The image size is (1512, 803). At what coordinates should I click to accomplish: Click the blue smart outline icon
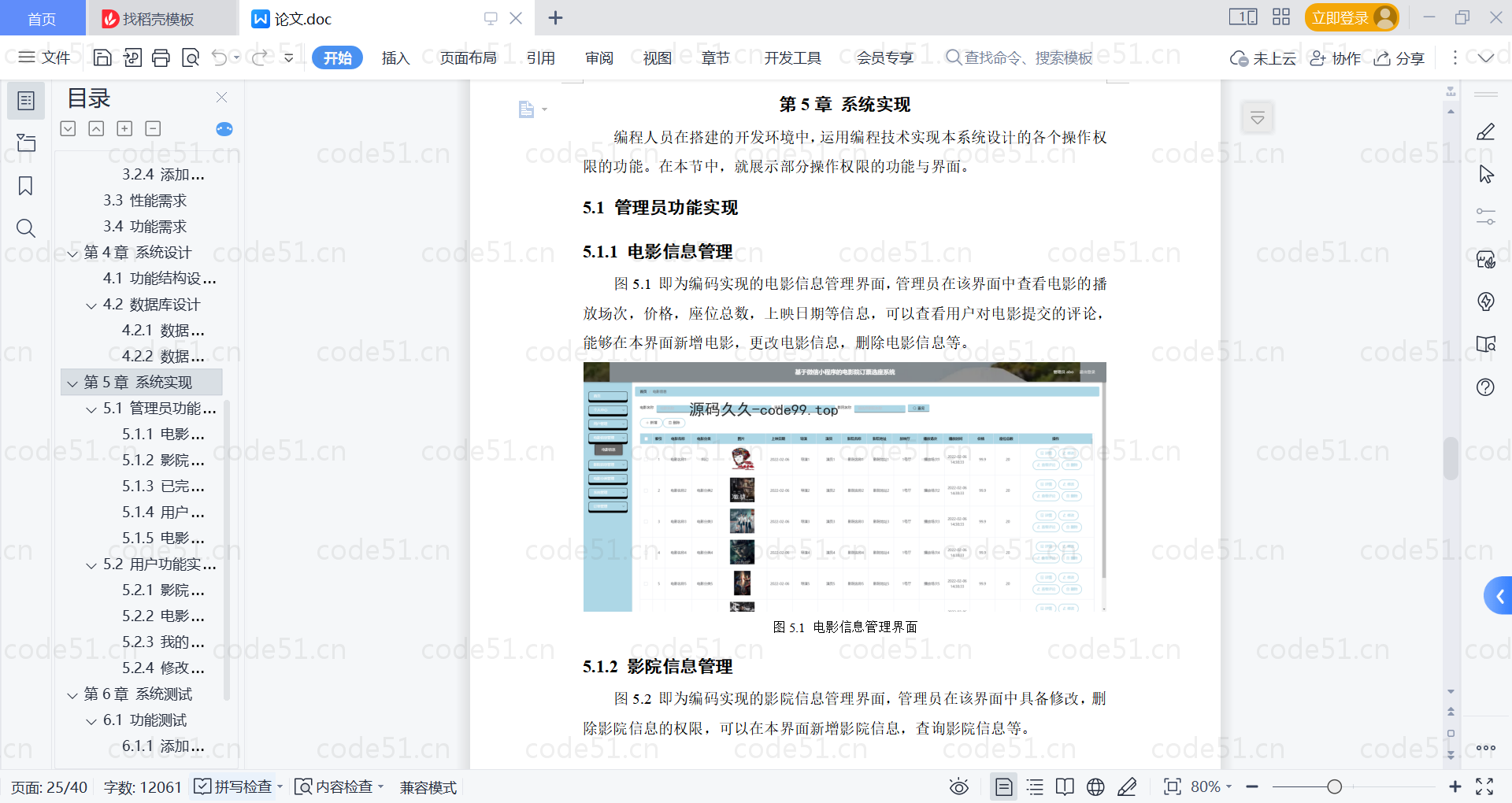click(x=224, y=129)
